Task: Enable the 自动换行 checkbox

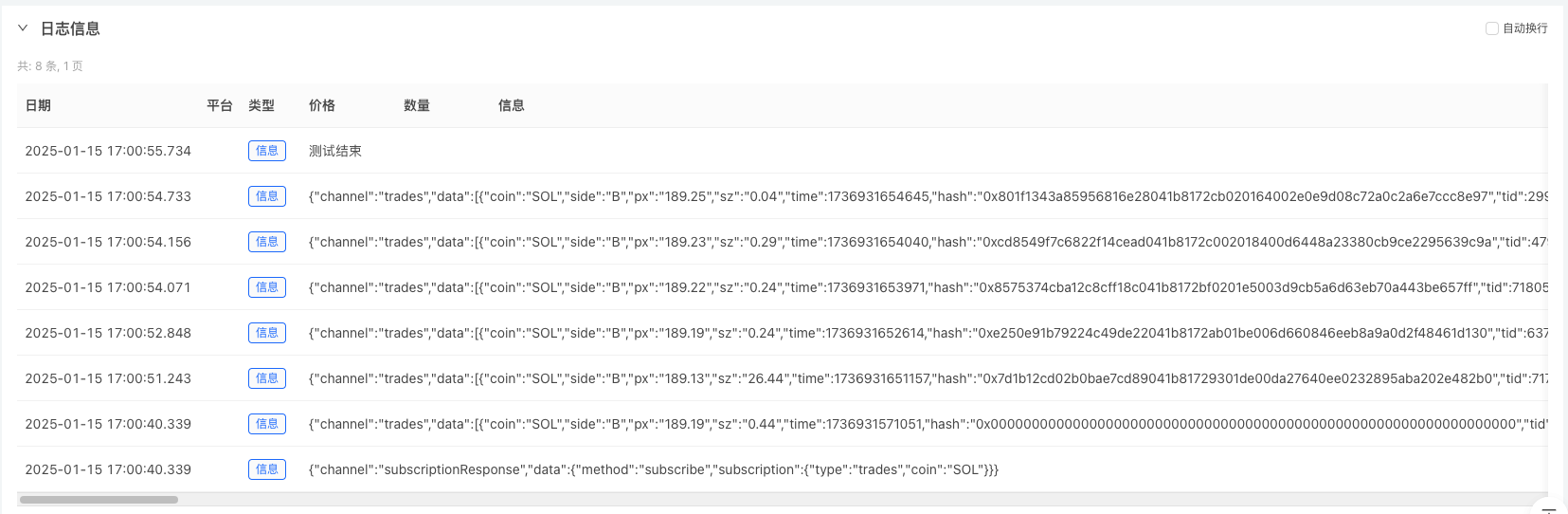Action: tap(1492, 28)
